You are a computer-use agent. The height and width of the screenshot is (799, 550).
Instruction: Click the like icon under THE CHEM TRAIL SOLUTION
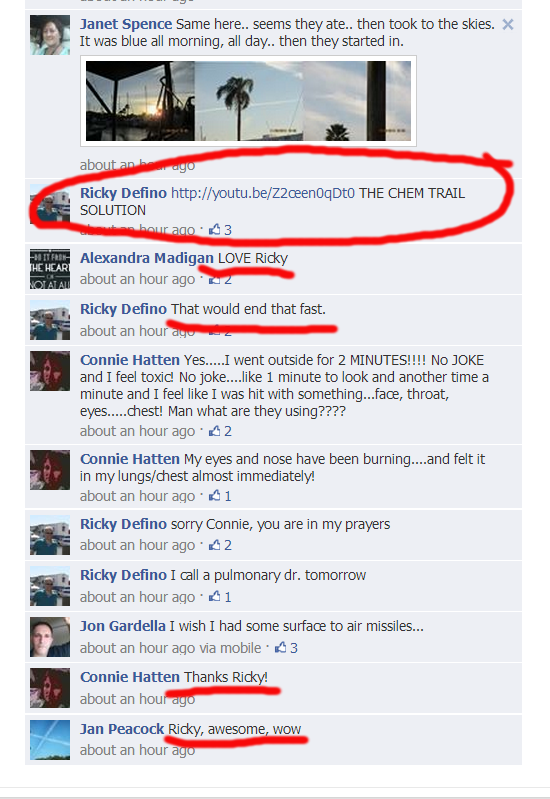coord(215,229)
